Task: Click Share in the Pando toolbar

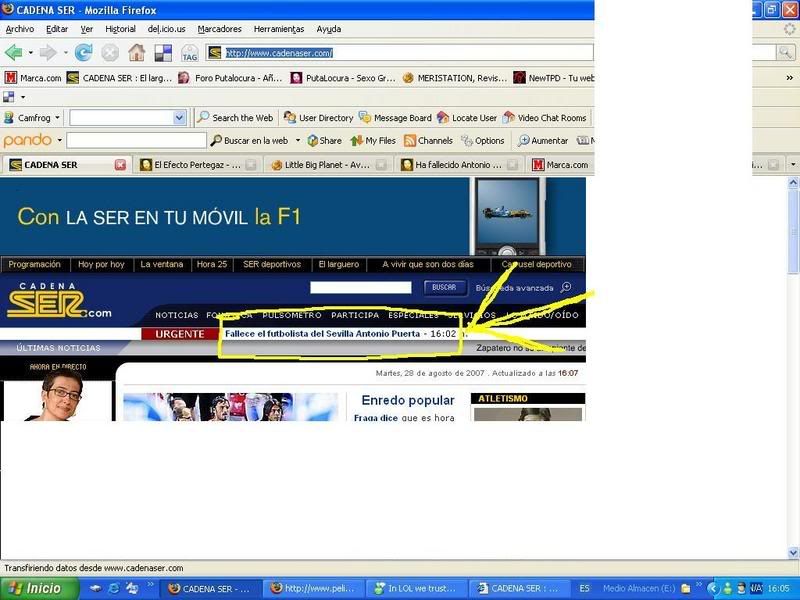Action: pos(324,141)
